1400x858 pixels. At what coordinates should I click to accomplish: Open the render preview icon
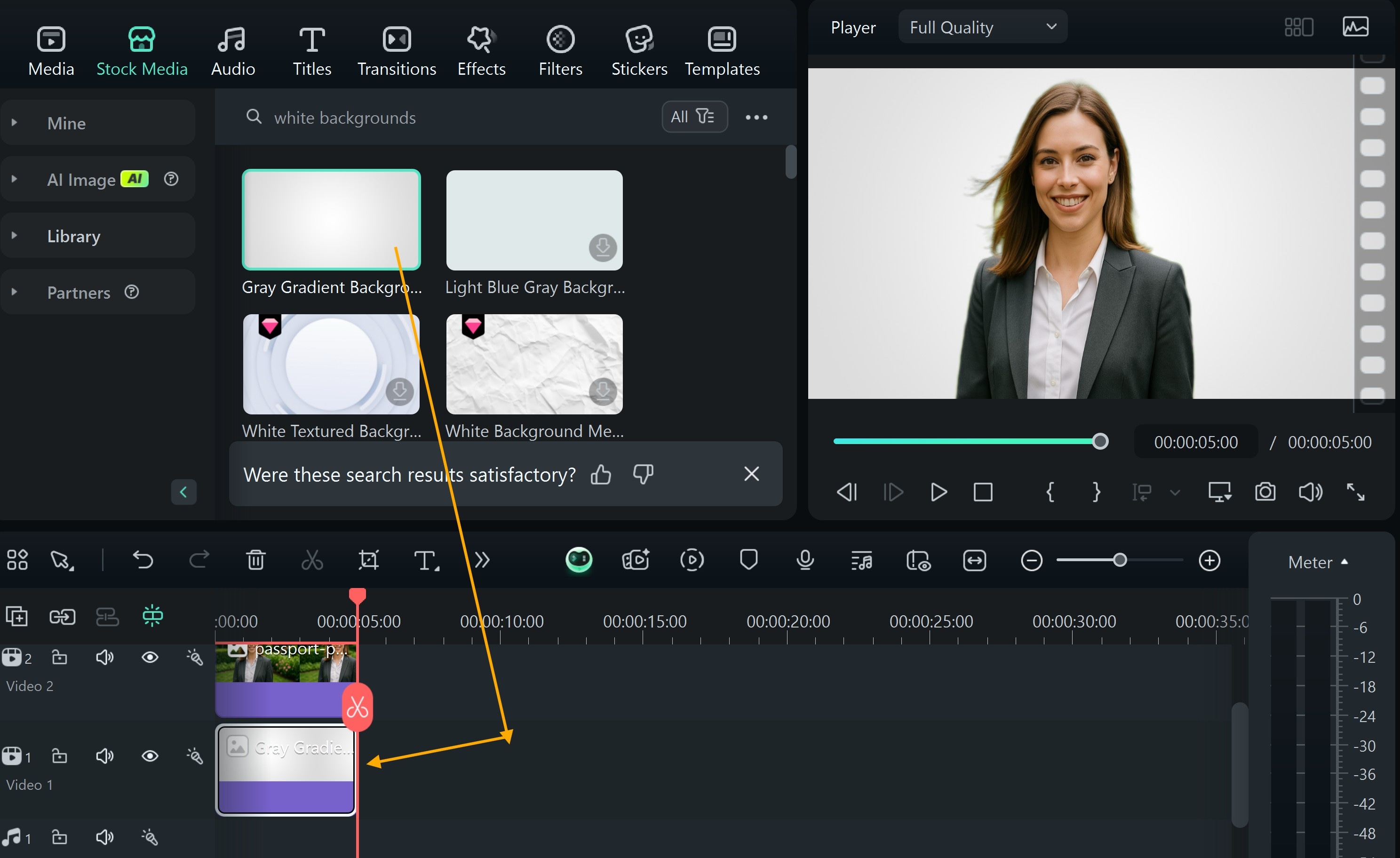click(692, 560)
